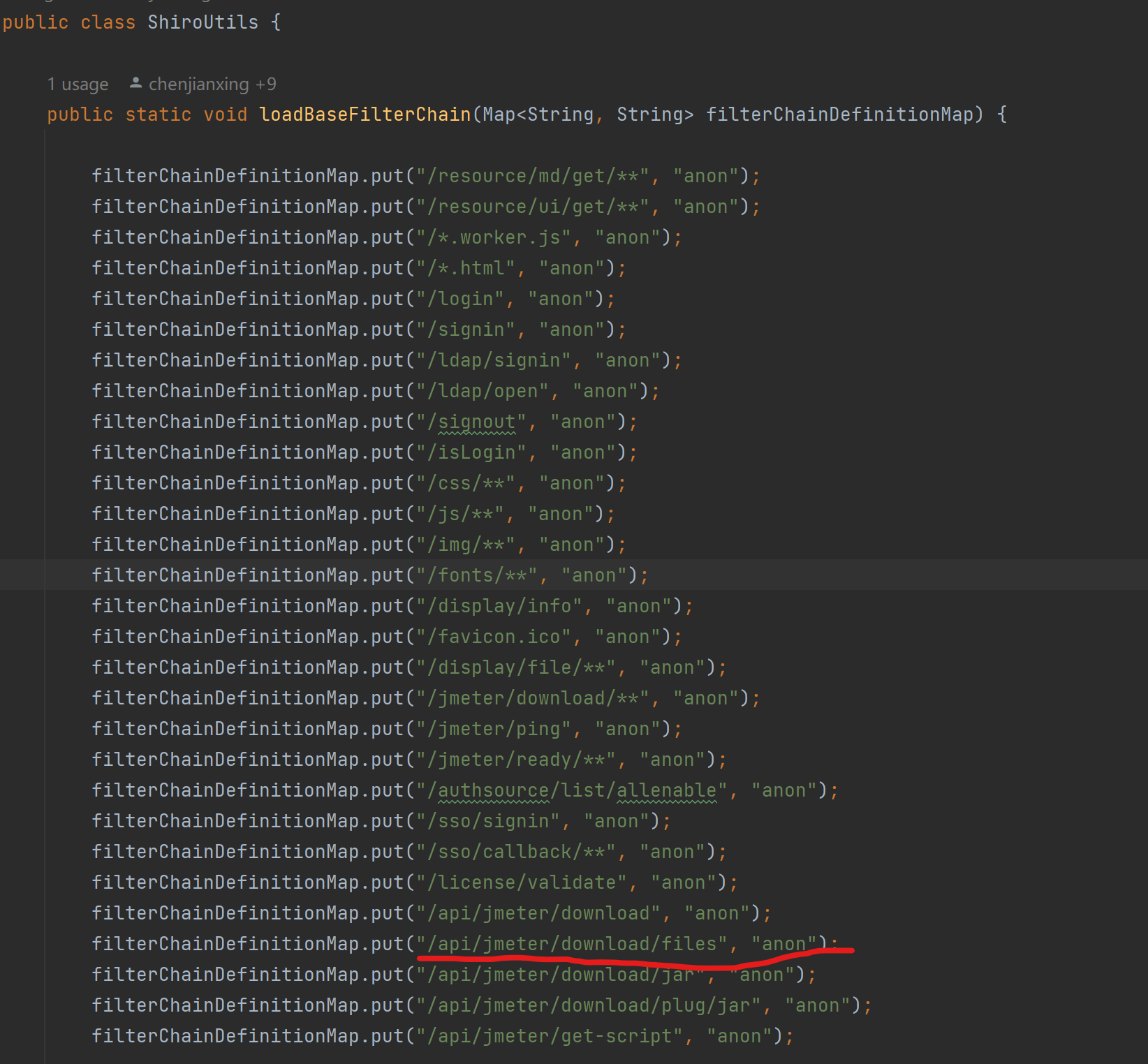Click the "/jmeter/download/**" string
The image size is (1148, 1064).
point(533,698)
